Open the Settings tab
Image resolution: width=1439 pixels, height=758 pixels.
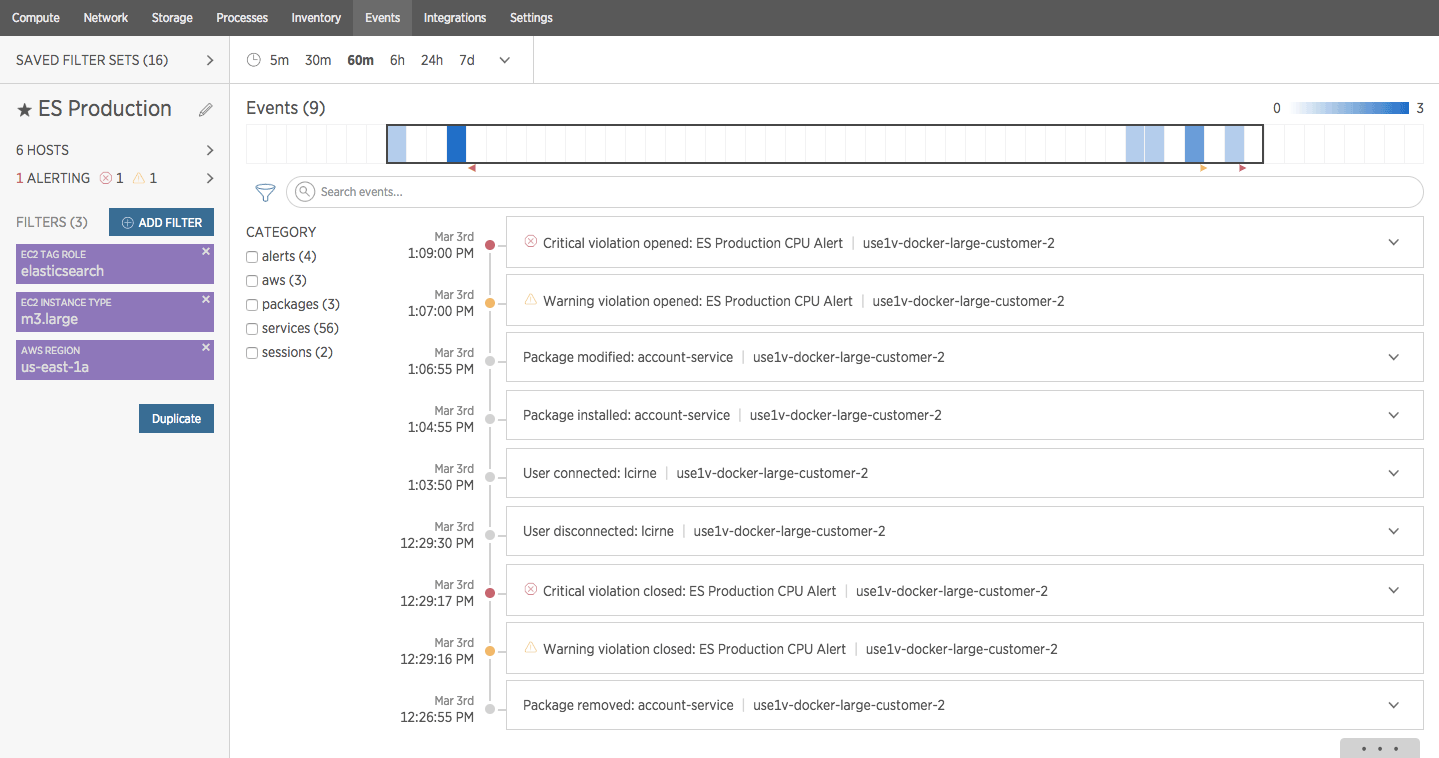tap(530, 17)
